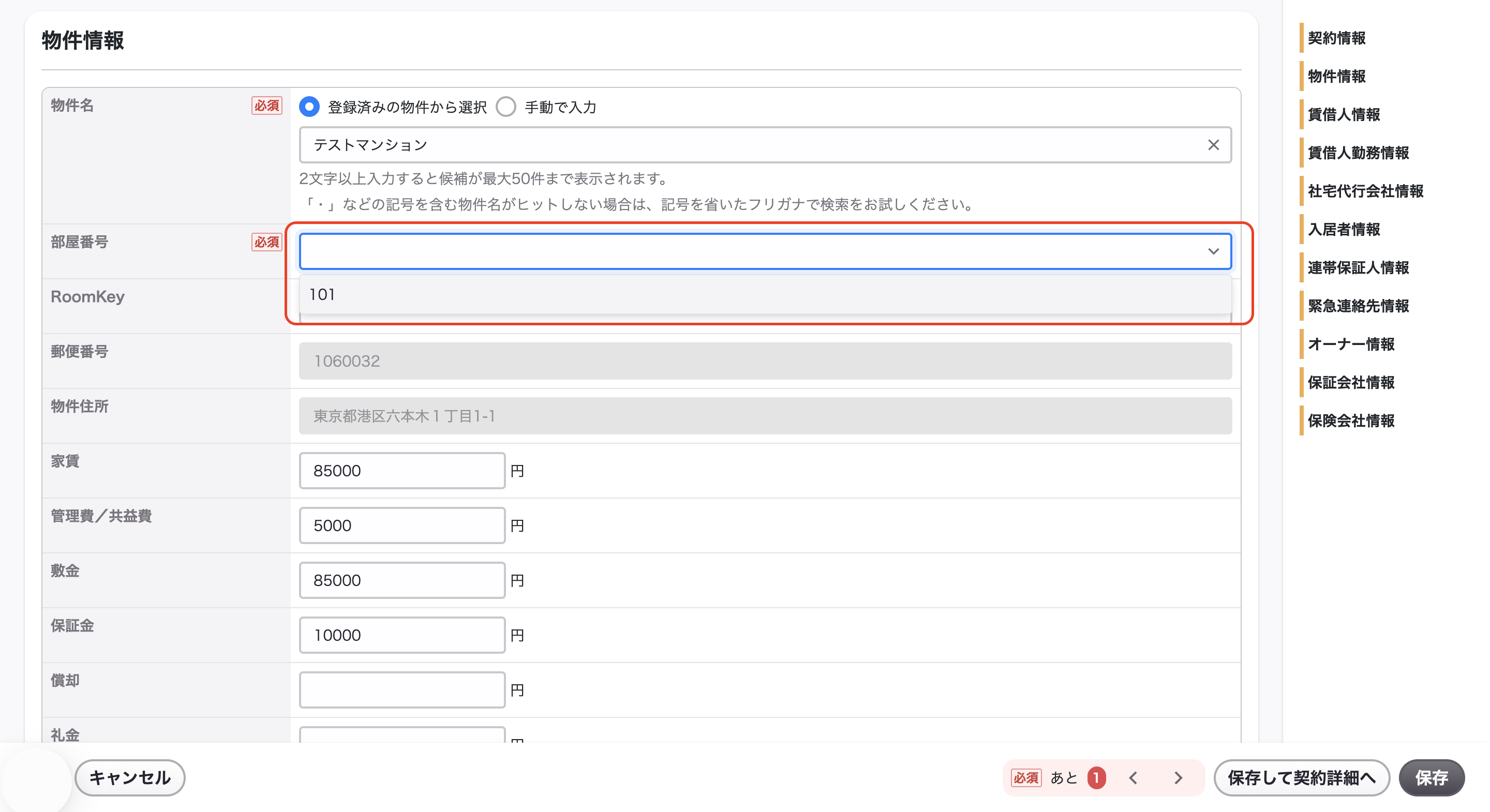Jump to 契約情報 section in sidebar
This screenshot has width=1490, height=812.
point(1336,38)
